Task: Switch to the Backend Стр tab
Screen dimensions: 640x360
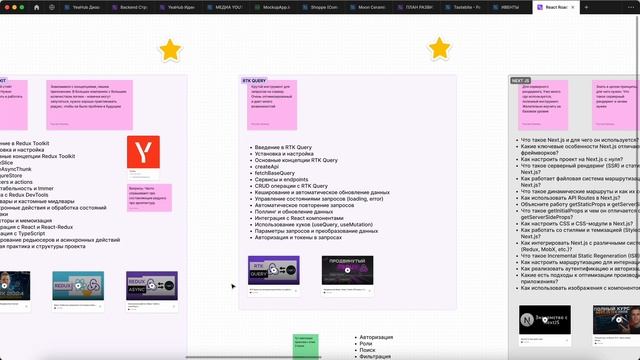Action: (130, 7)
